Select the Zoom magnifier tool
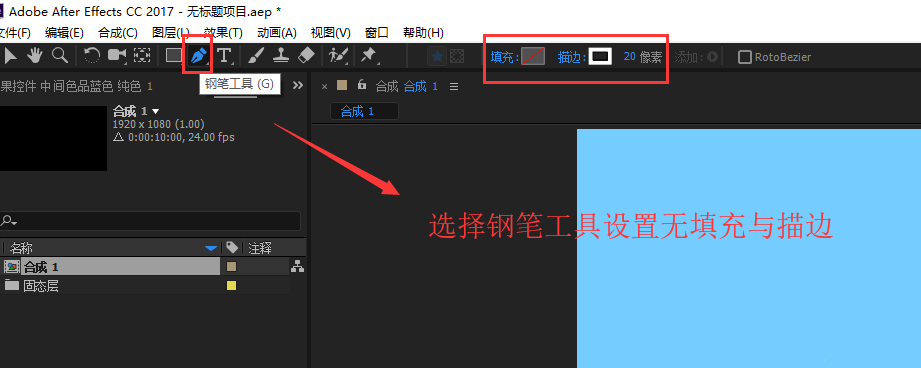 [x=59, y=56]
